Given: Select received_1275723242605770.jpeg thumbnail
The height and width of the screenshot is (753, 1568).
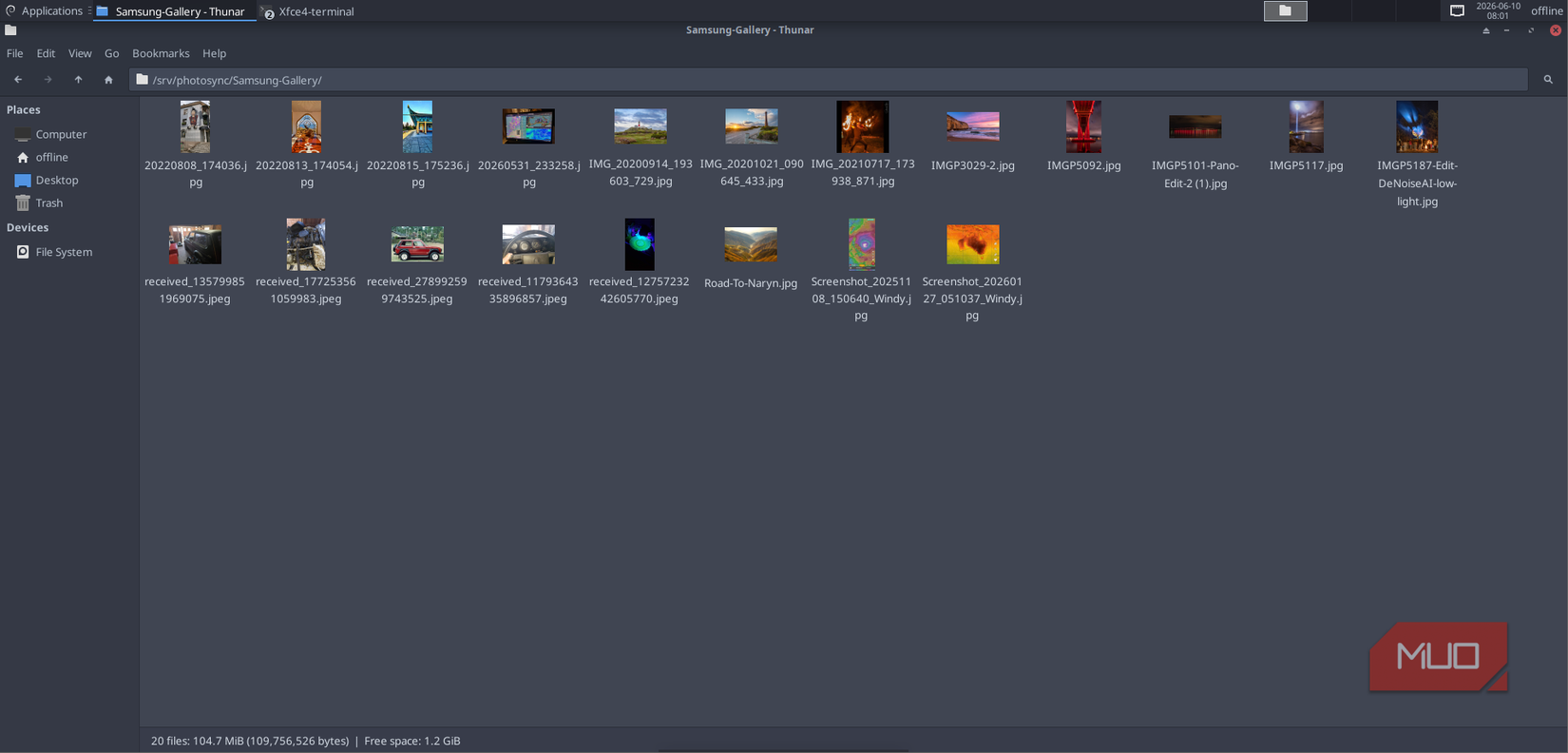Looking at the screenshot, I should 640,244.
